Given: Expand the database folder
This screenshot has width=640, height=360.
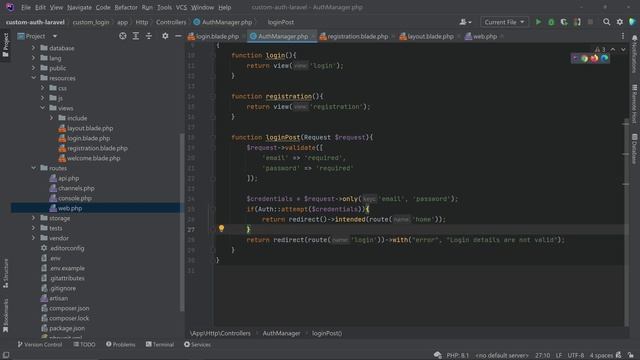Looking at the screenshot, I should point(33,48).
